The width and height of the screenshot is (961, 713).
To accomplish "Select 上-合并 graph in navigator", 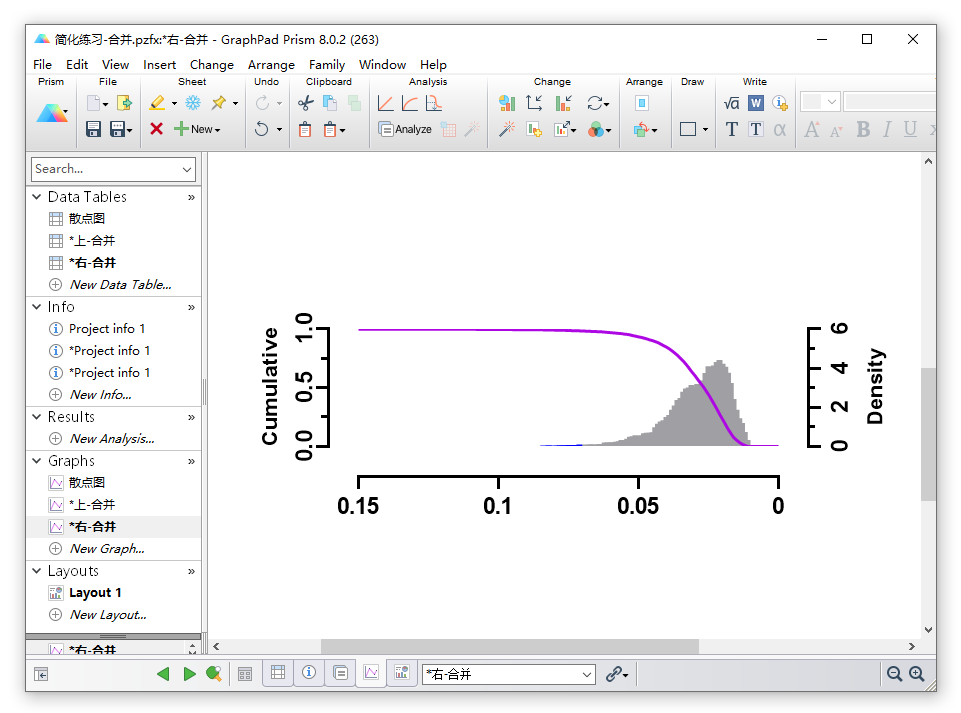I will (x=91, y=505).
